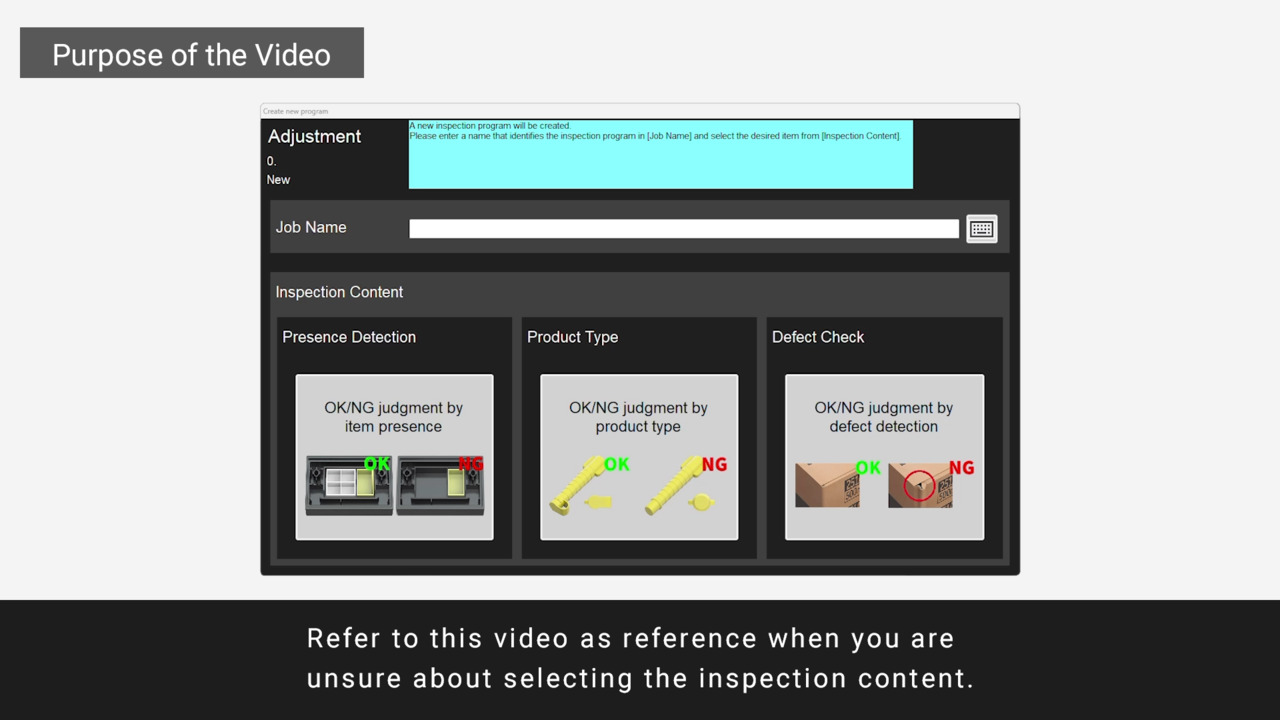This screenshot has height=720, width=1280.
Task: Click the Inspection Content section header
Action: click(x=339, y=292)
